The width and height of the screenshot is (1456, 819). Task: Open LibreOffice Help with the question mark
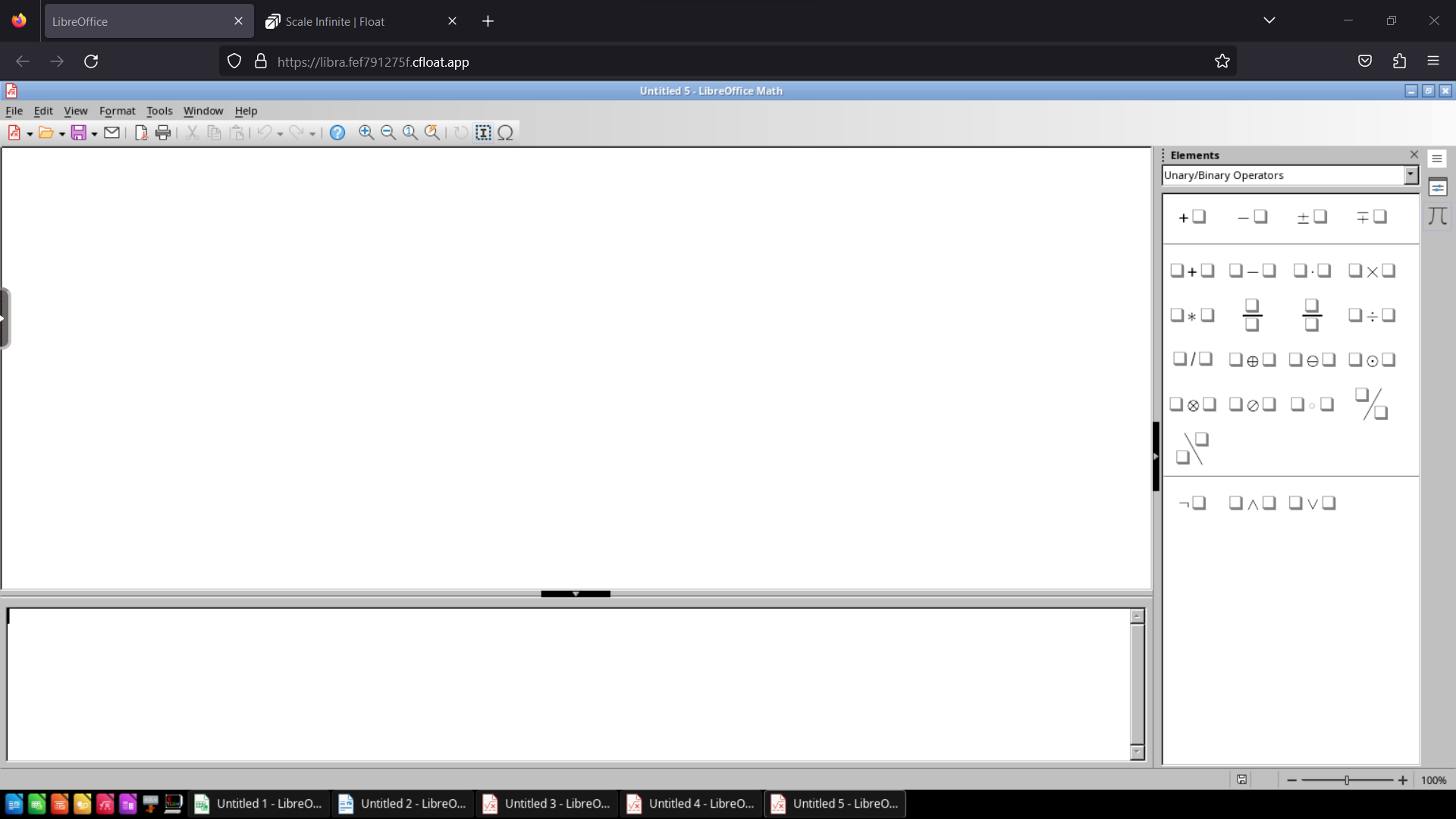[x=337, y=133]
